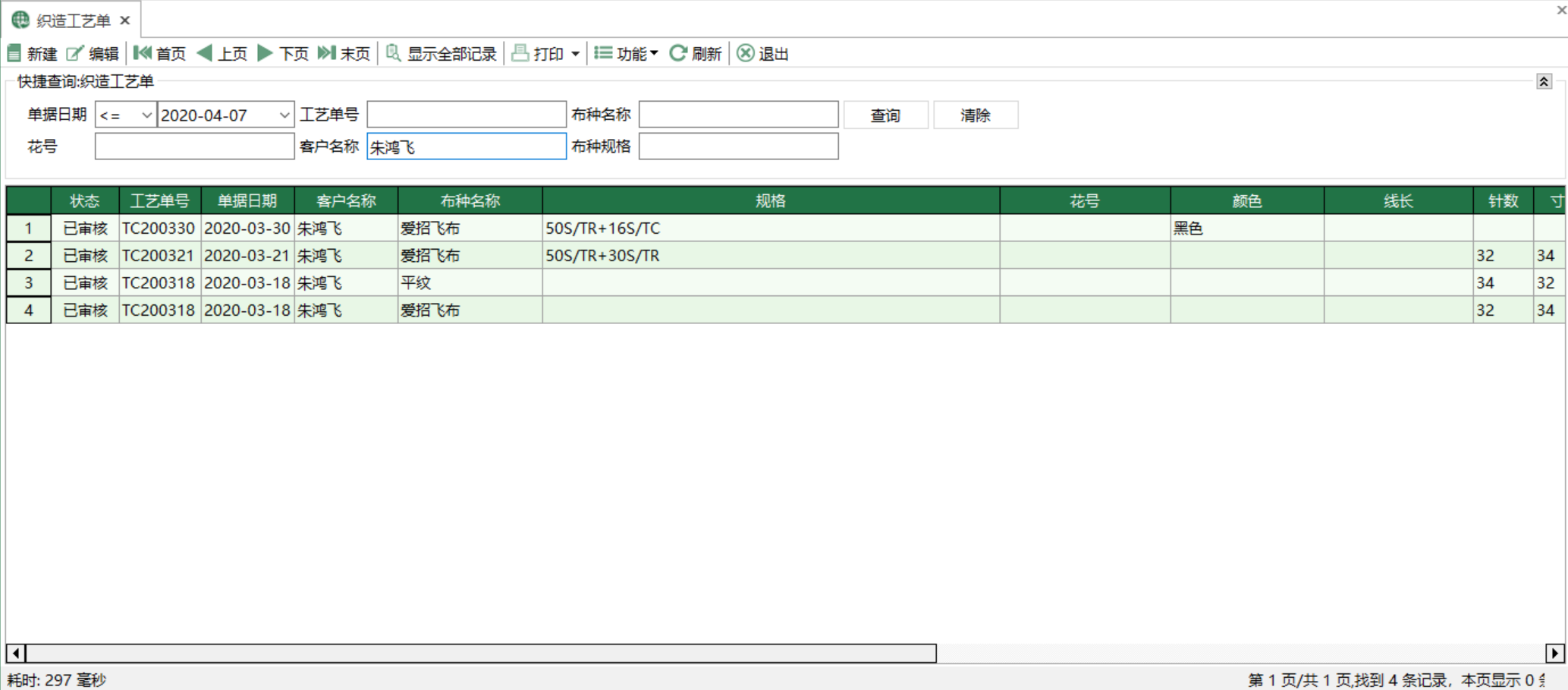Screen dimensions: 1568x690
Task: Click cell 50S/TR+30S/TR
Action: click(x=771, y=255)
